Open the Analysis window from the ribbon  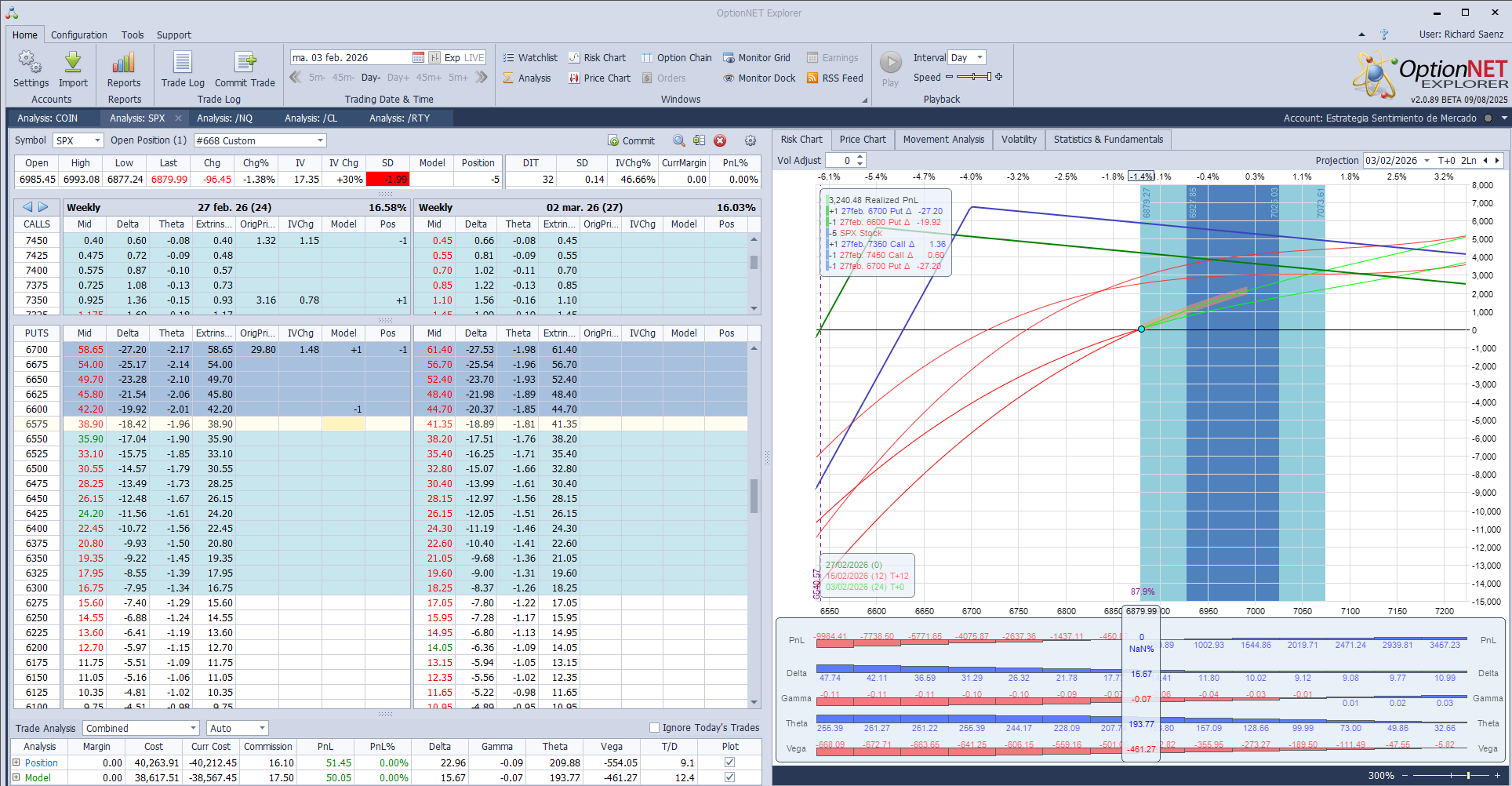coord(527,78)
